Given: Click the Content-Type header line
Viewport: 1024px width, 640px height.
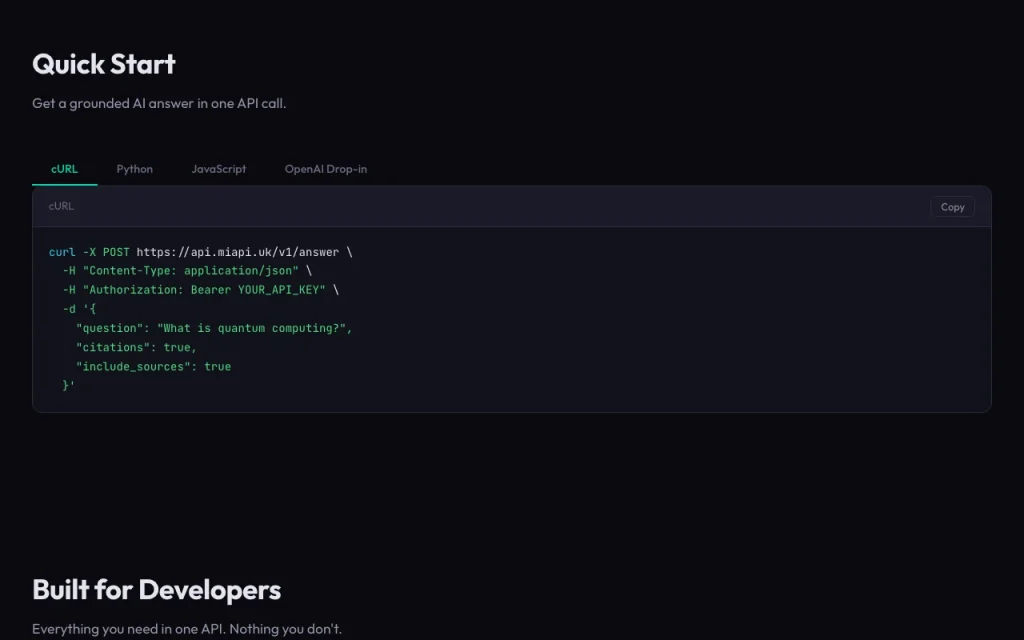Looking at the screenshot, I should [187, 271].
